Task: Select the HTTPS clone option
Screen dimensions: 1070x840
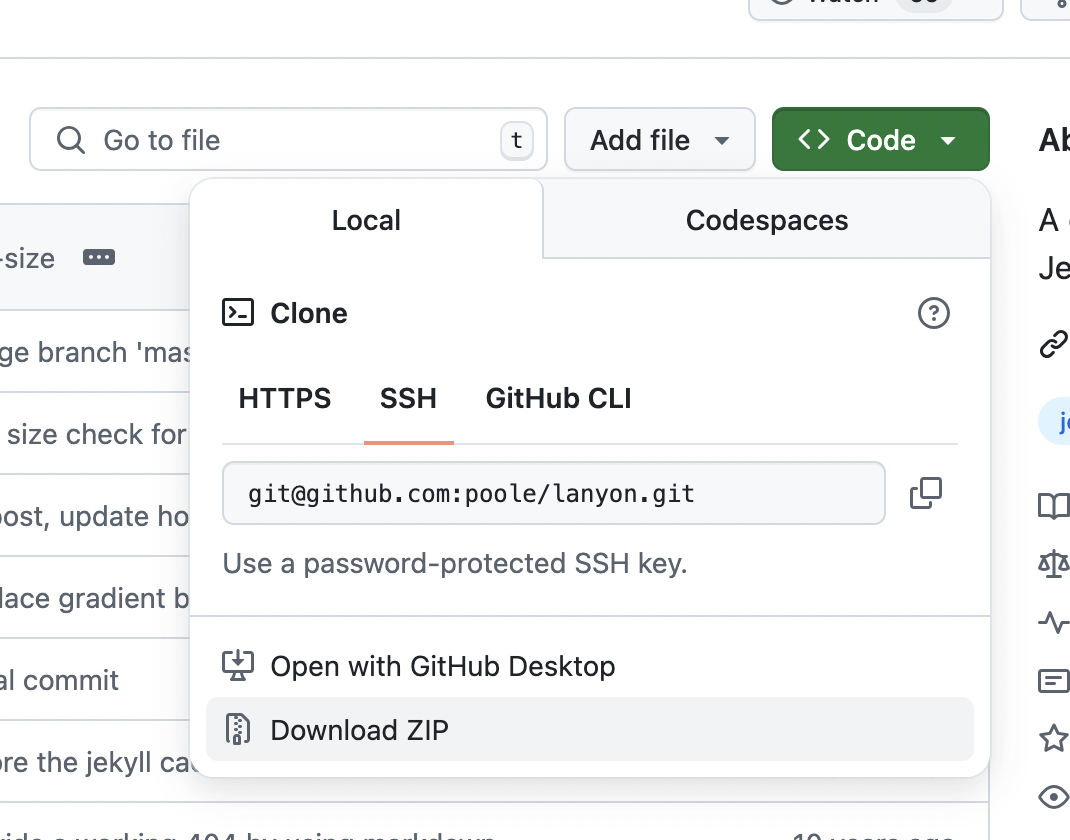Action: 285,399
